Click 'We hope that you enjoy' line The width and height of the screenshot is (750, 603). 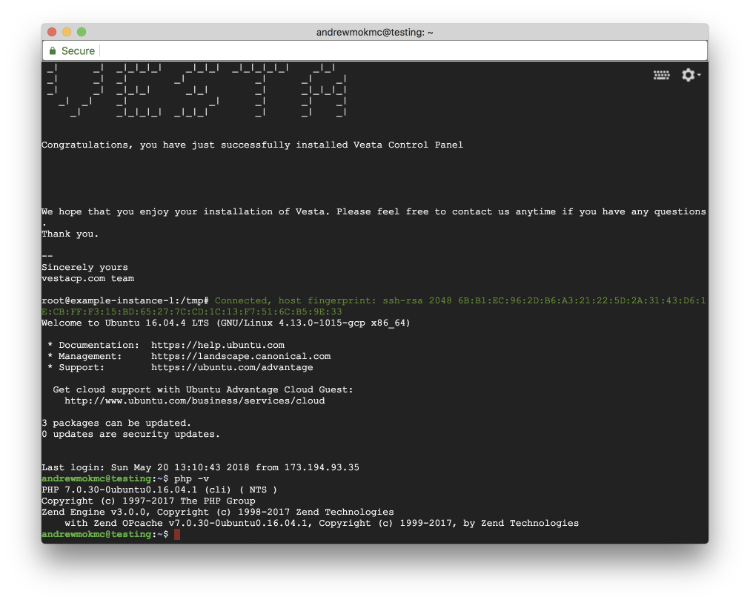tap(374, 212)
